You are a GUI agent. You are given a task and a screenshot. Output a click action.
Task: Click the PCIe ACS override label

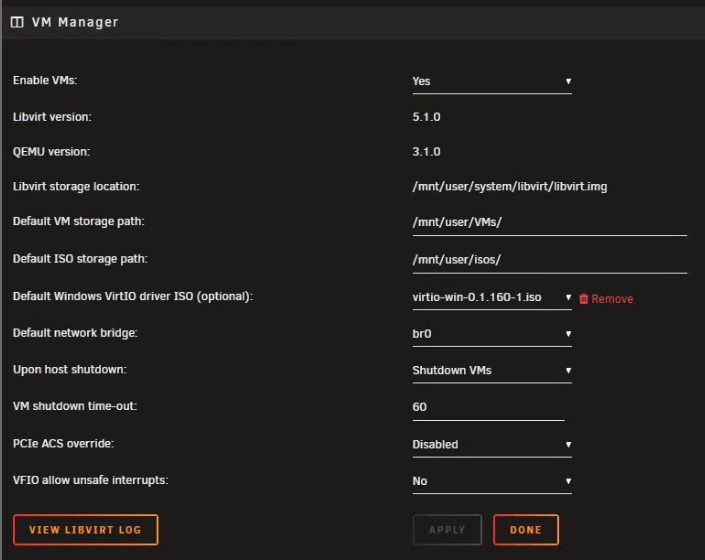[63, 444]
